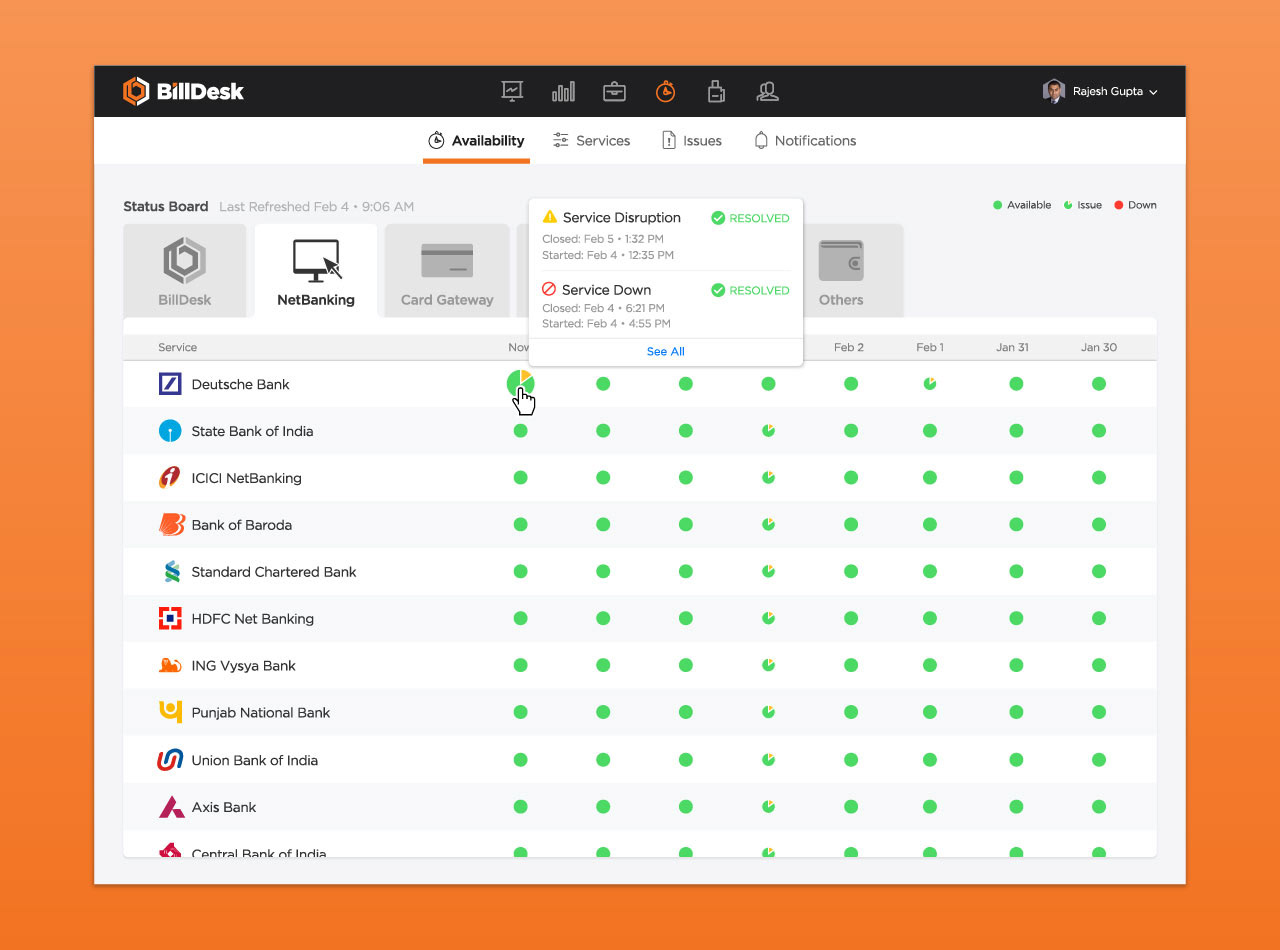Click Deutsche Bank's Feb 2 status dot
The width and height of the screenshot is (1280, 950).
point(851,384)
